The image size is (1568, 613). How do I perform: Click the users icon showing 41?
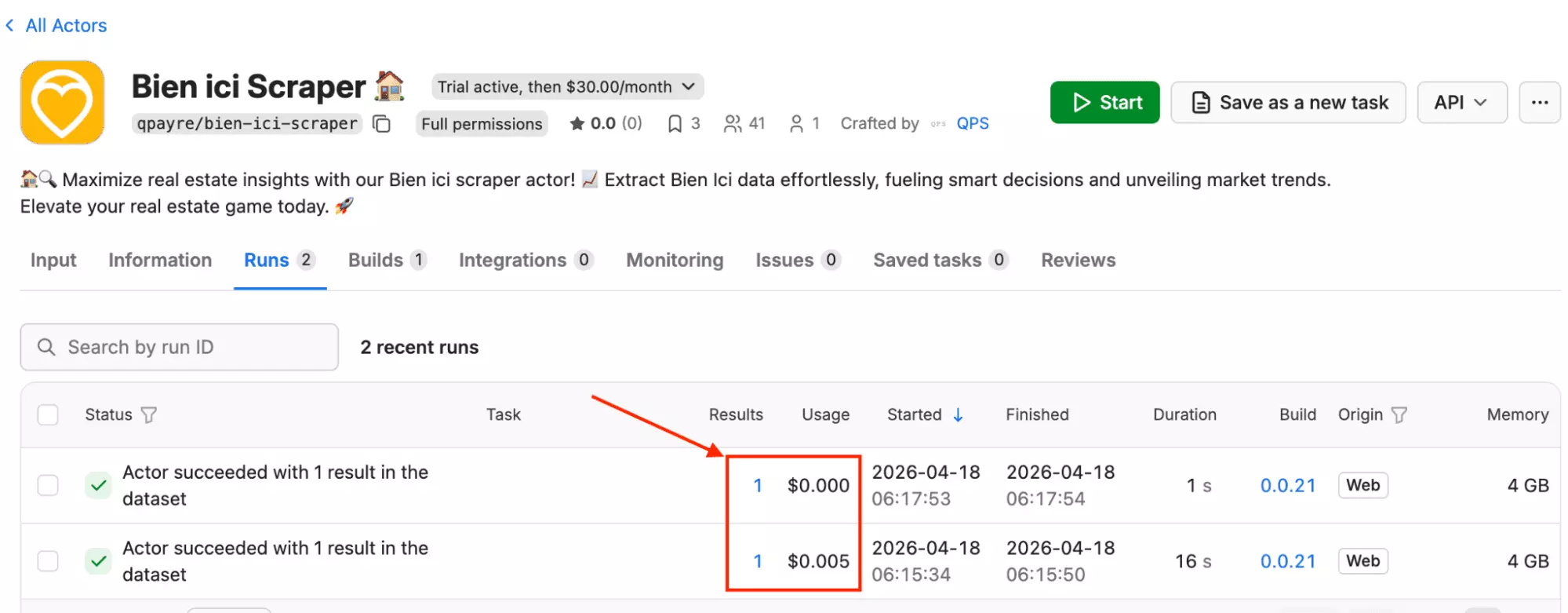pos(732,124)
